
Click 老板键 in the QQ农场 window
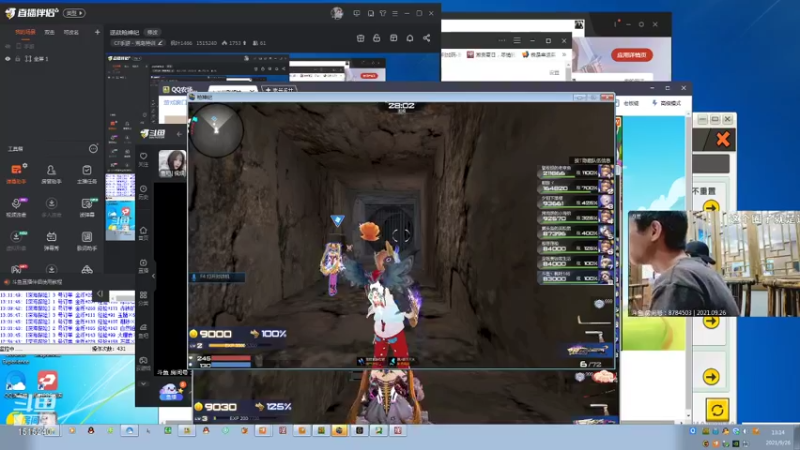(x=628, y=103)
